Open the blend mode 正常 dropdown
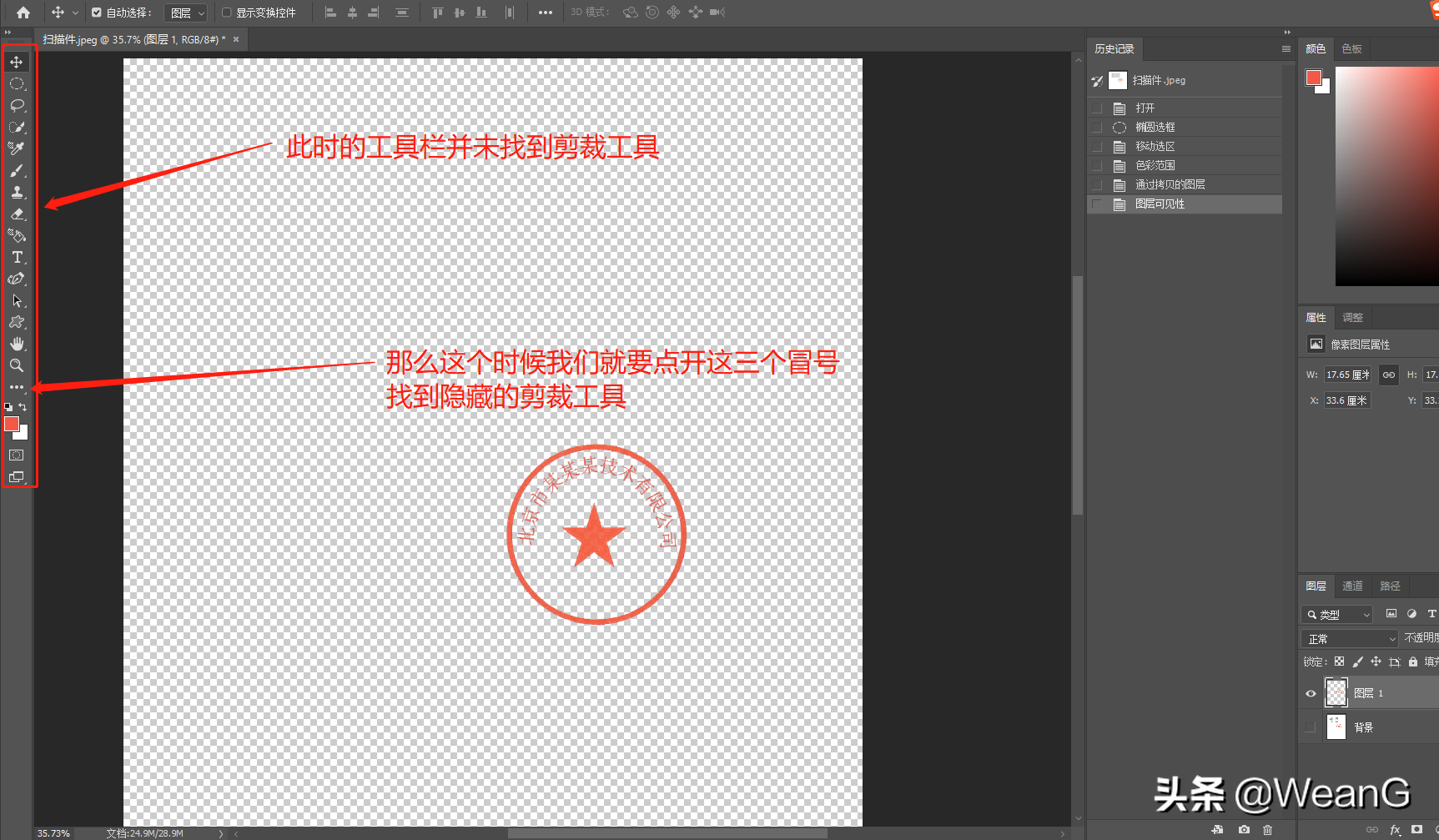The width and height of the screenshot is (1439, 840). pos(1349,639)
